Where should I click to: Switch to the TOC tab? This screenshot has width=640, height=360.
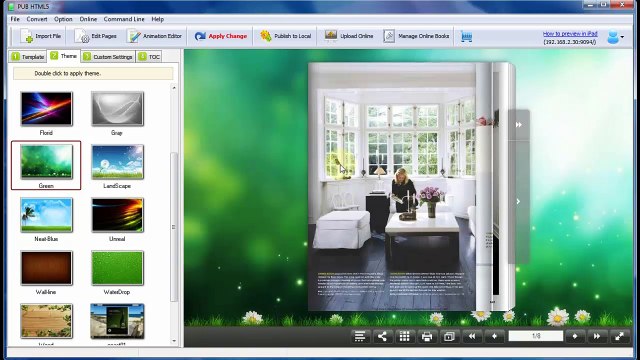(x=149, y=57)
